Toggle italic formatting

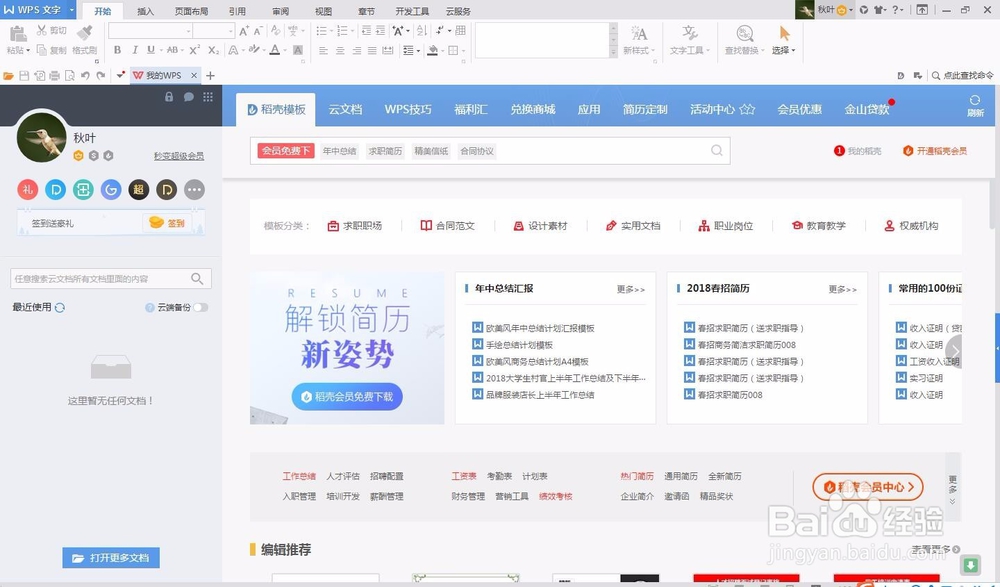(x=134, y=49)
